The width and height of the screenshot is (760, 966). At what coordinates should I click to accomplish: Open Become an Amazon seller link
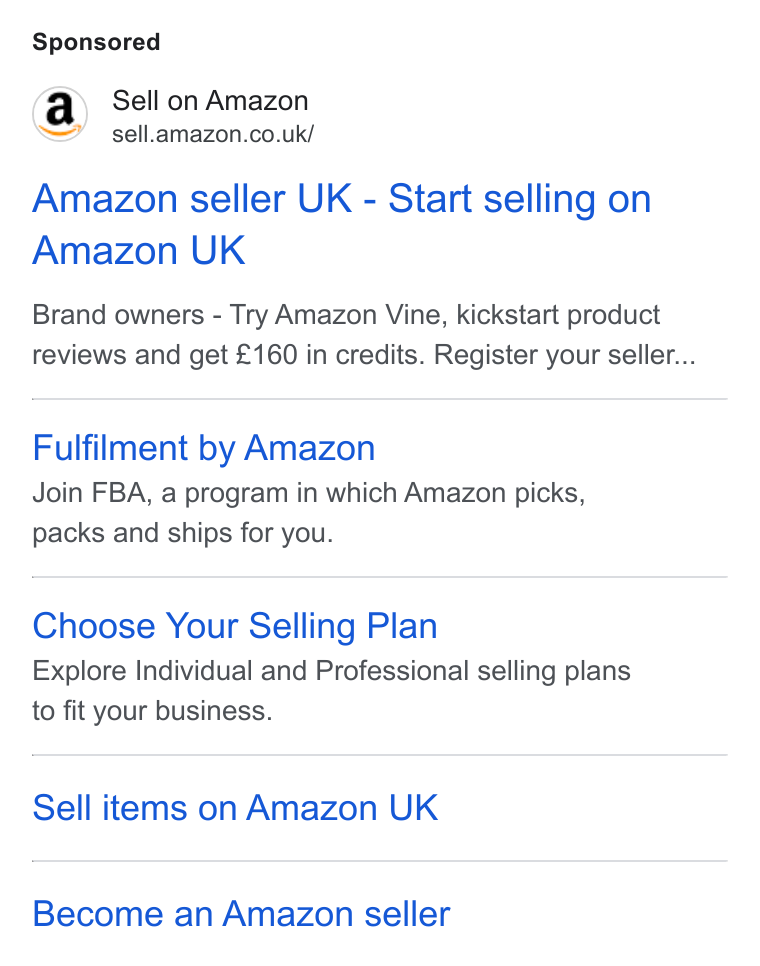point(241,914)
